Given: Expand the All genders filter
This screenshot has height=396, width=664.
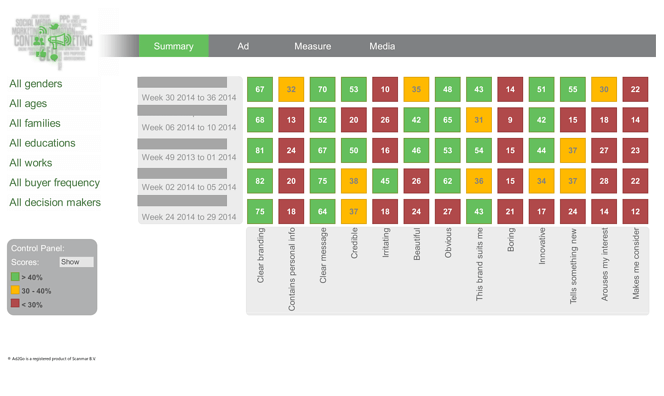Looking at the screenshot, I should pyautogui.click(x=36, y=83).
